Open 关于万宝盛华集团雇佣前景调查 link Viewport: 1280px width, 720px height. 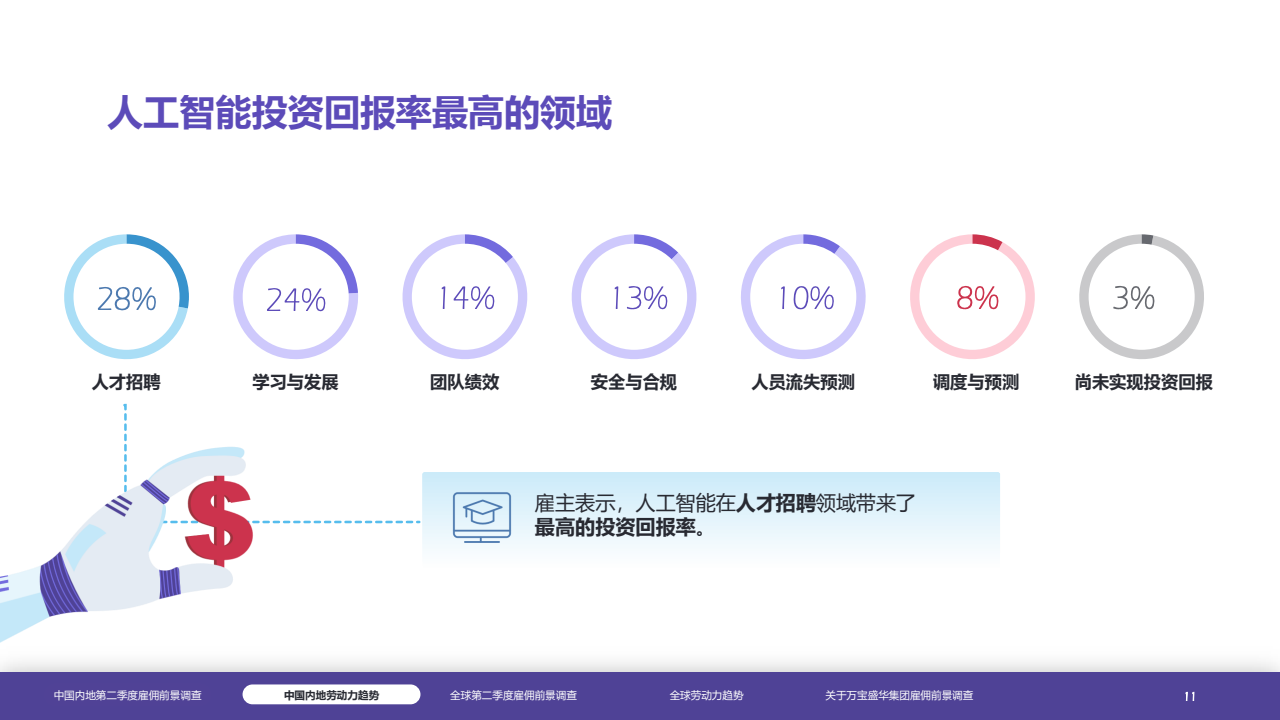pos(898,695)
